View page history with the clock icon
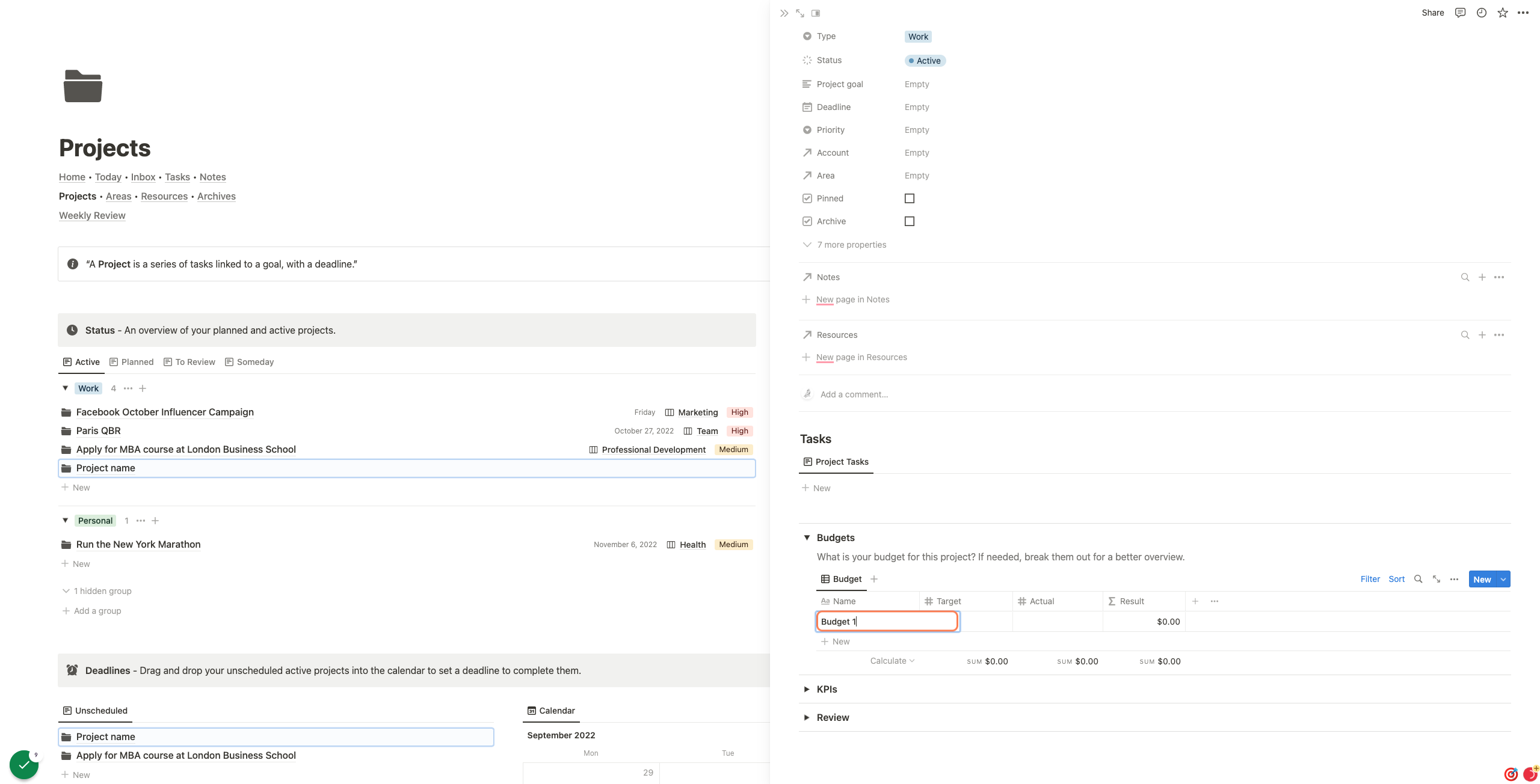1540x784 pixels. 1482,13
